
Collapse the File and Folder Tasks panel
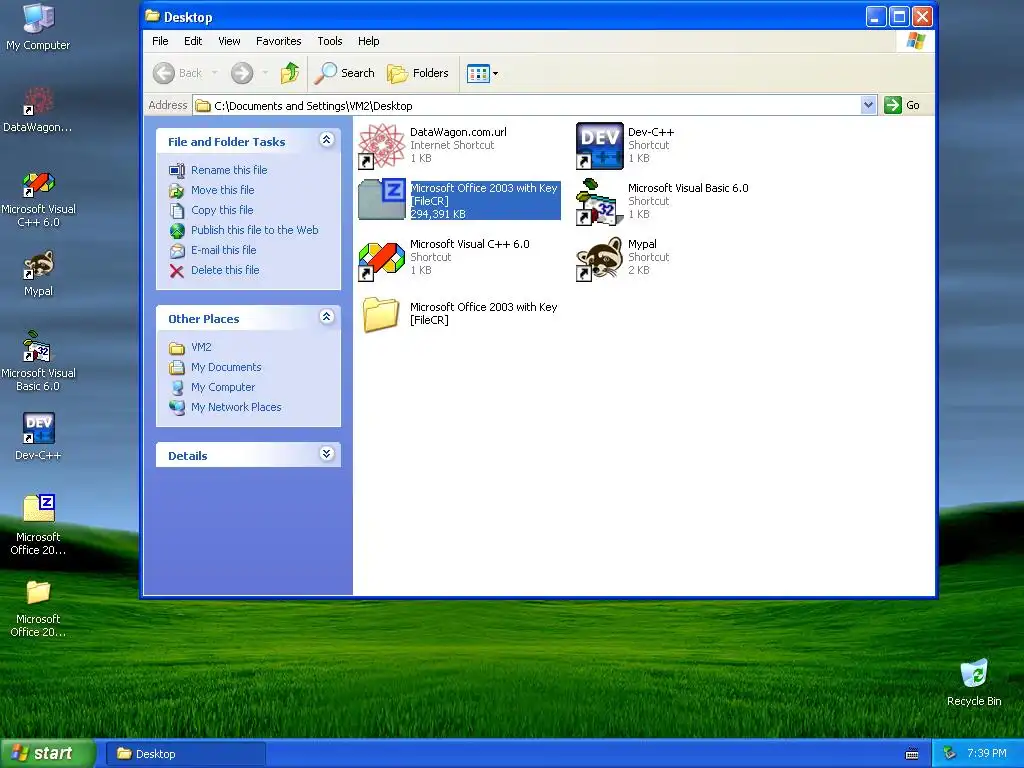click(327, 140)
